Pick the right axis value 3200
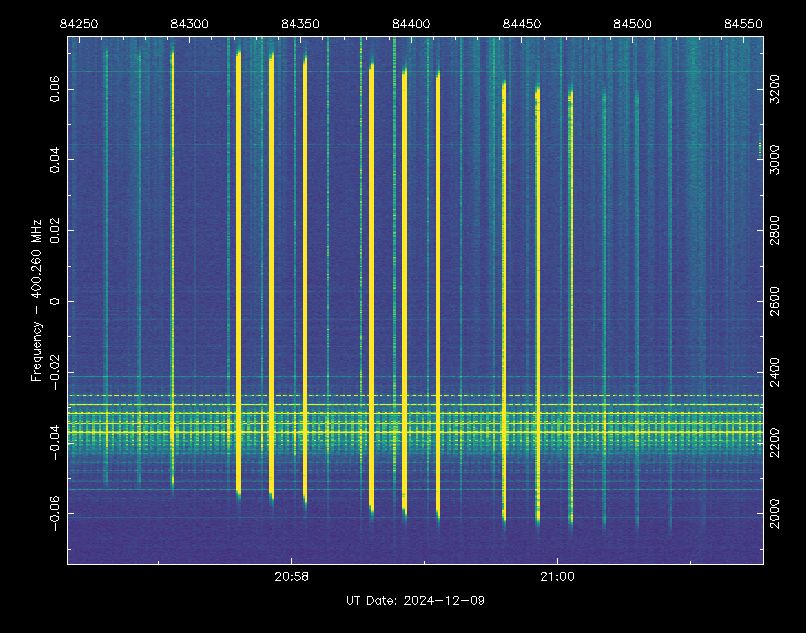 [775, 89]
